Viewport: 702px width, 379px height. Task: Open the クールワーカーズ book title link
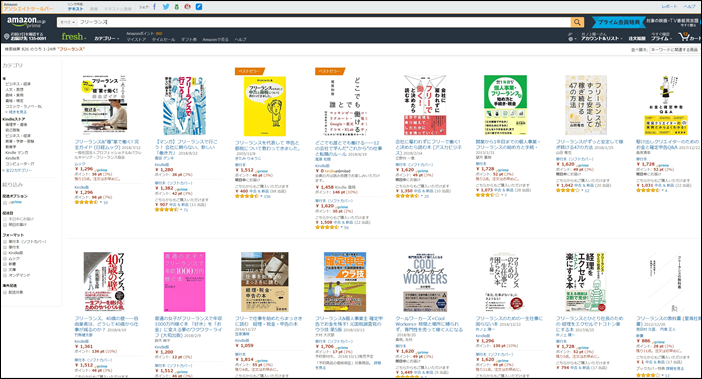coord(429,324)
